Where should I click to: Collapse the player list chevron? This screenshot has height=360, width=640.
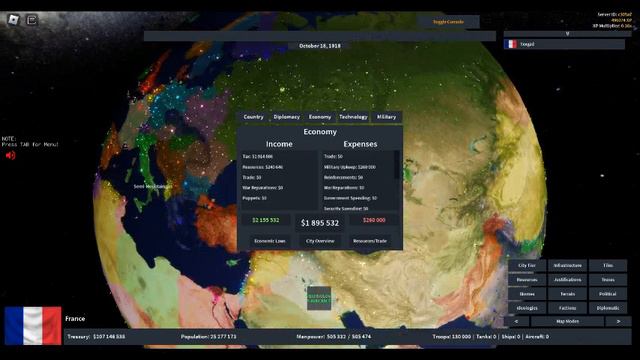coord(567,34)
